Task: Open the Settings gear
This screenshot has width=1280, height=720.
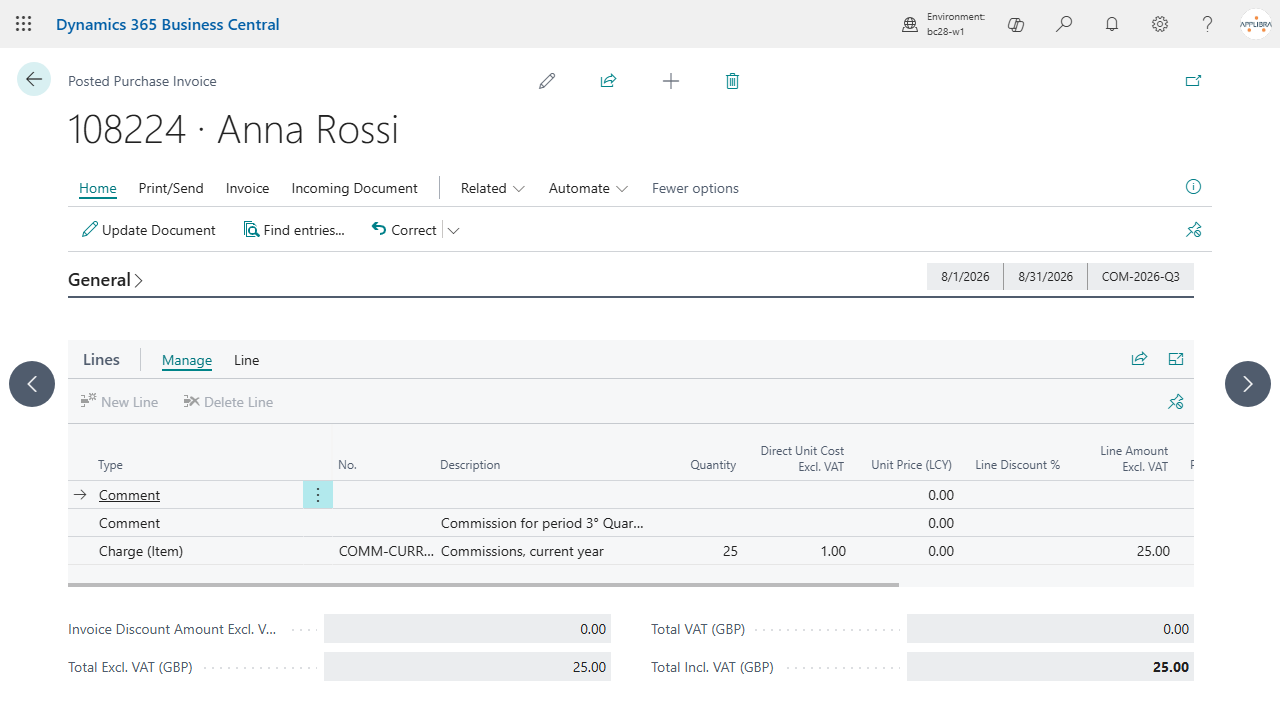Action: click(x=1160, y=24)
